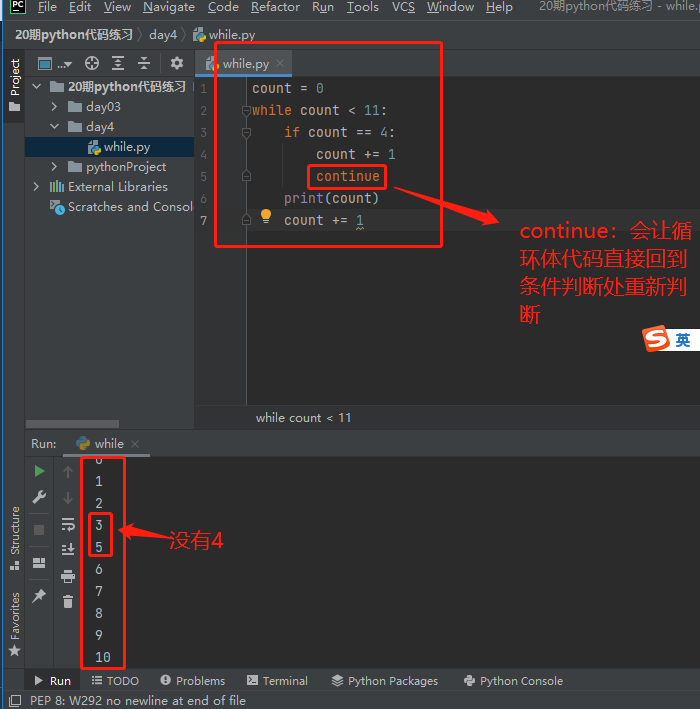The image size is (700, 709).
Task: Open the Python Console tool window
Action: (x=513, y=681)
